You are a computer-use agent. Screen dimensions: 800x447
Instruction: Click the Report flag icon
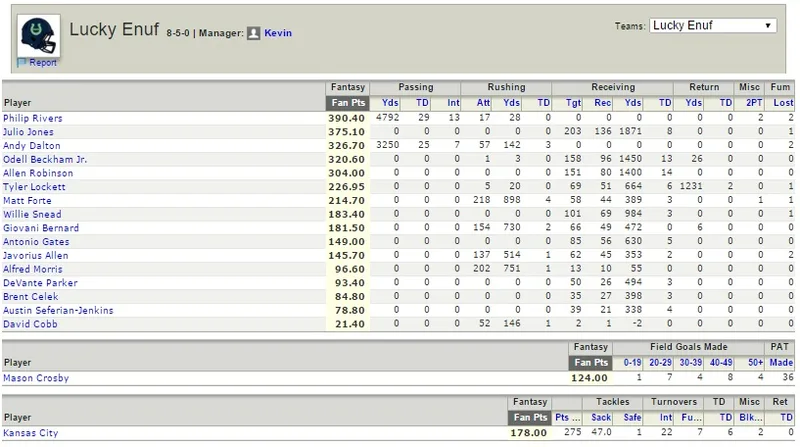coord(21,63)
